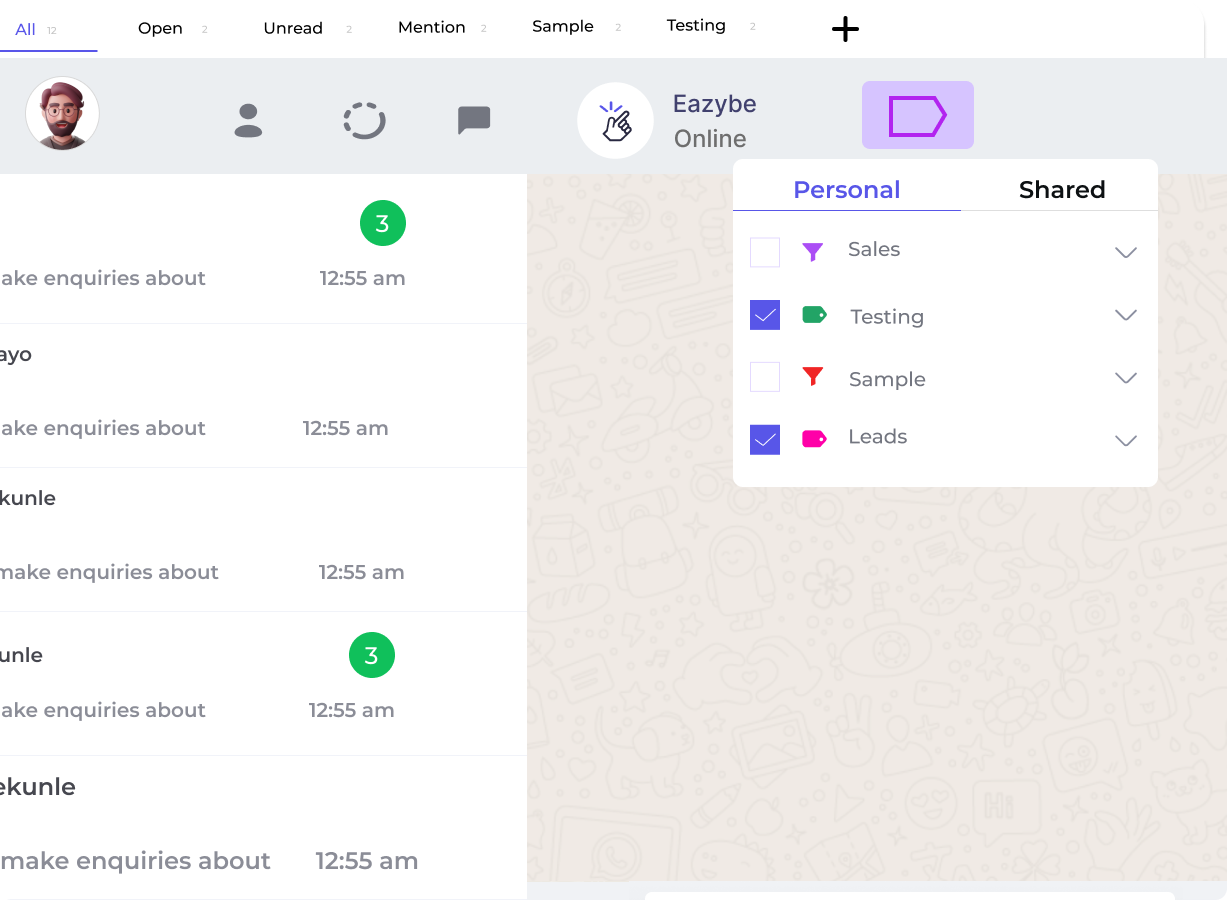Click unread badge 3 on first chat
Screen dimensions: 1227x900
[x=382, y=223]
